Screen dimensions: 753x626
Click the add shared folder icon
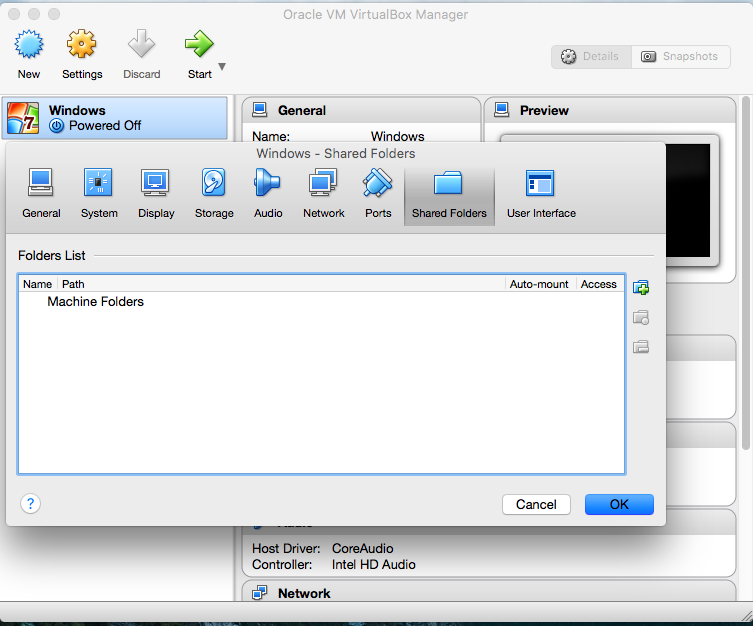pos(641,288)
